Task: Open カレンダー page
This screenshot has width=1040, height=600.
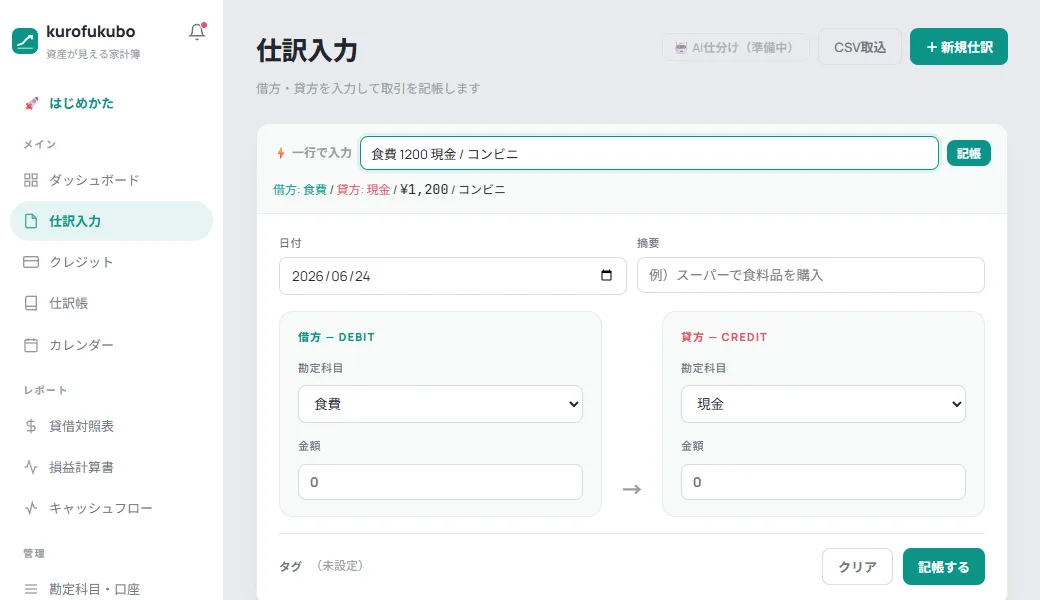Action: tap(111, 345)
